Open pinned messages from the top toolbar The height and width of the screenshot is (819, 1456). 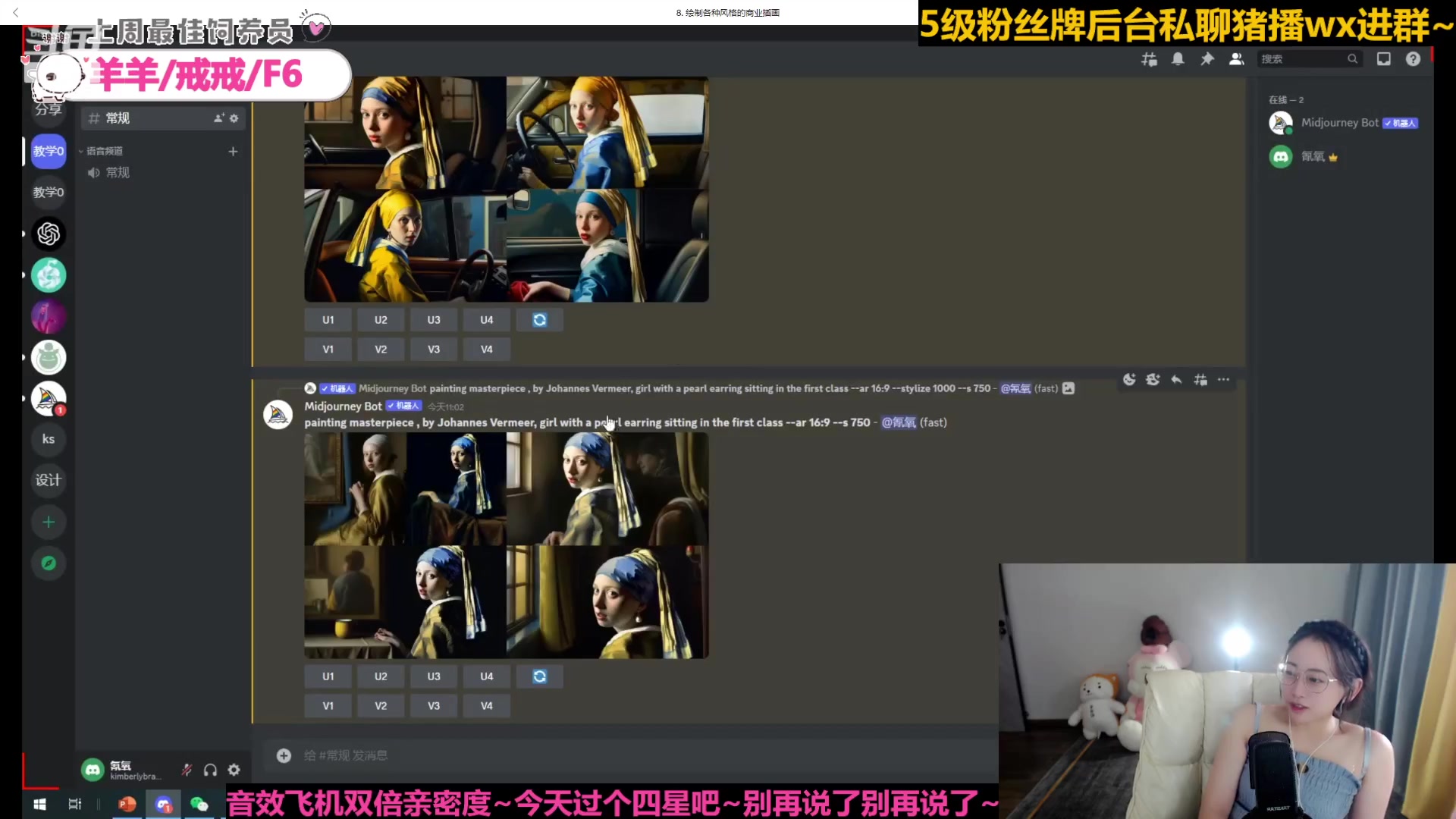click(x=1207, y=58)
